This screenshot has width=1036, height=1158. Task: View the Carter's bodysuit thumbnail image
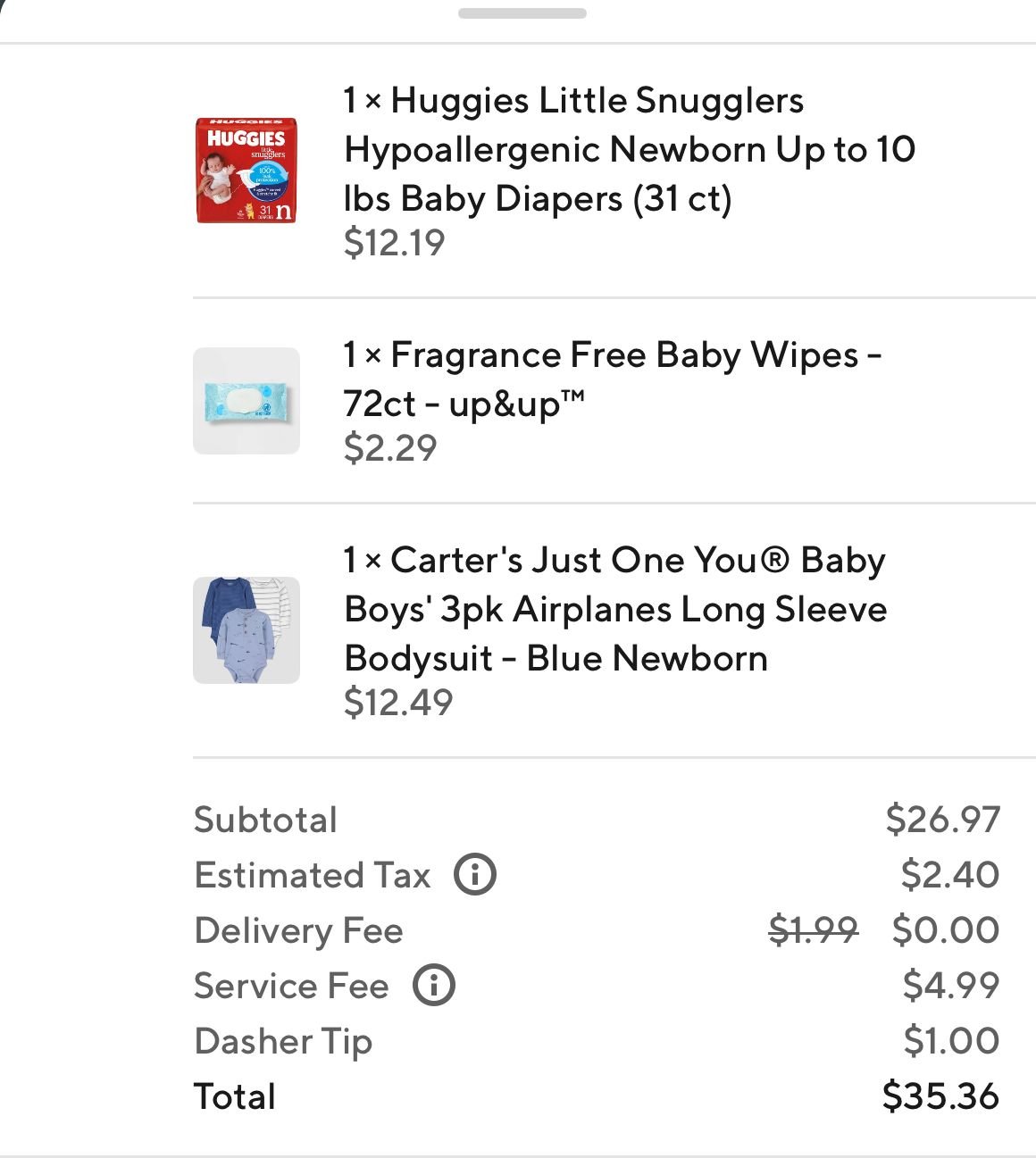pos(246,630)
